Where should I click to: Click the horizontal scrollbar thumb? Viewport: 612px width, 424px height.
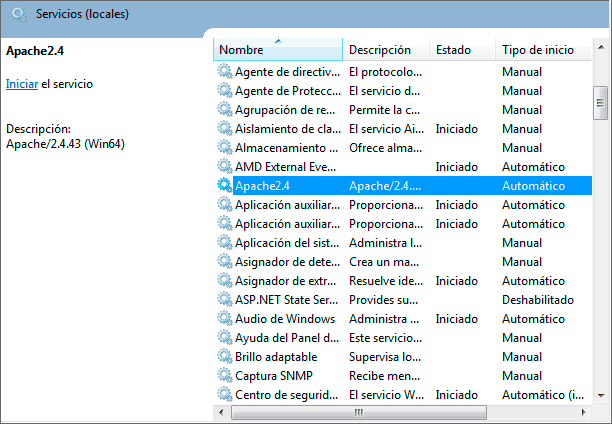(x=359, y=412)
